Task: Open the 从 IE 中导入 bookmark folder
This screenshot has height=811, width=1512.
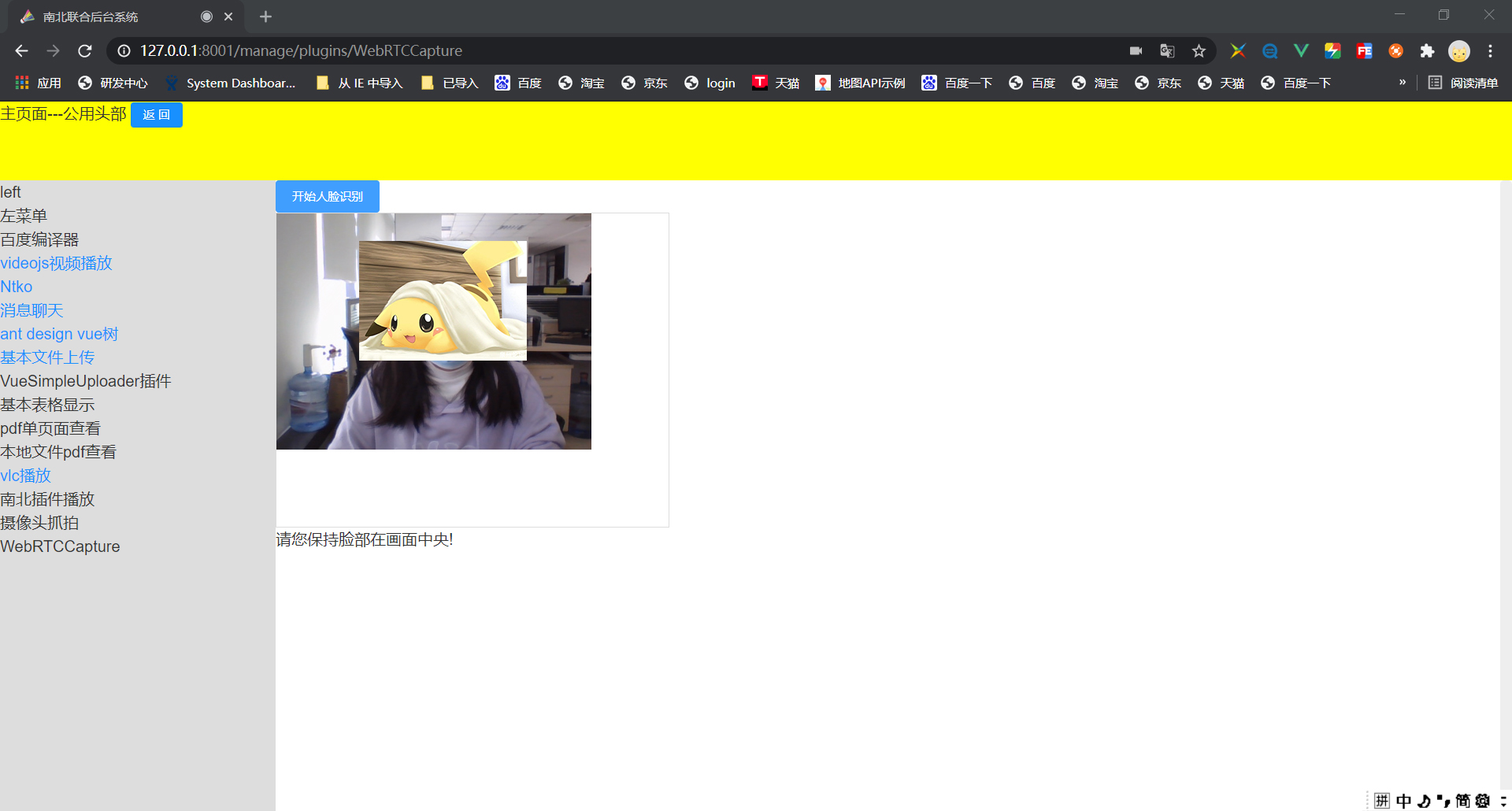Action: tap(359, 83)
